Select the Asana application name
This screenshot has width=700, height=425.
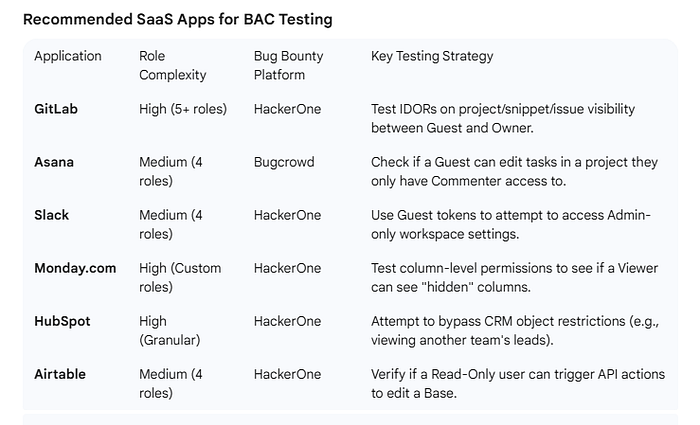pyautogui.click(x=54, y=162)
